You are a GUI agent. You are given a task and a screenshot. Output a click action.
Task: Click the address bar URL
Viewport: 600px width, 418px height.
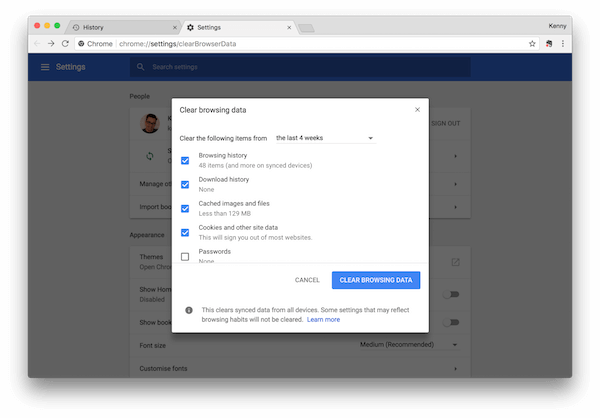click(x=178, y=44)
